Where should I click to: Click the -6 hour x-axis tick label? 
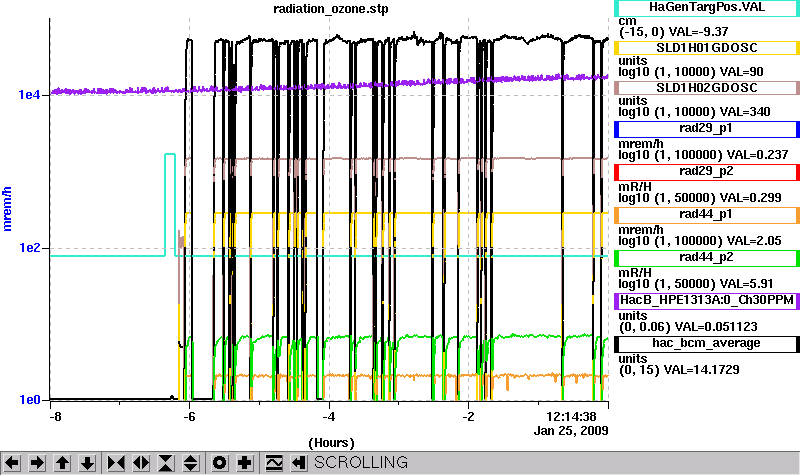pos(189,417)
